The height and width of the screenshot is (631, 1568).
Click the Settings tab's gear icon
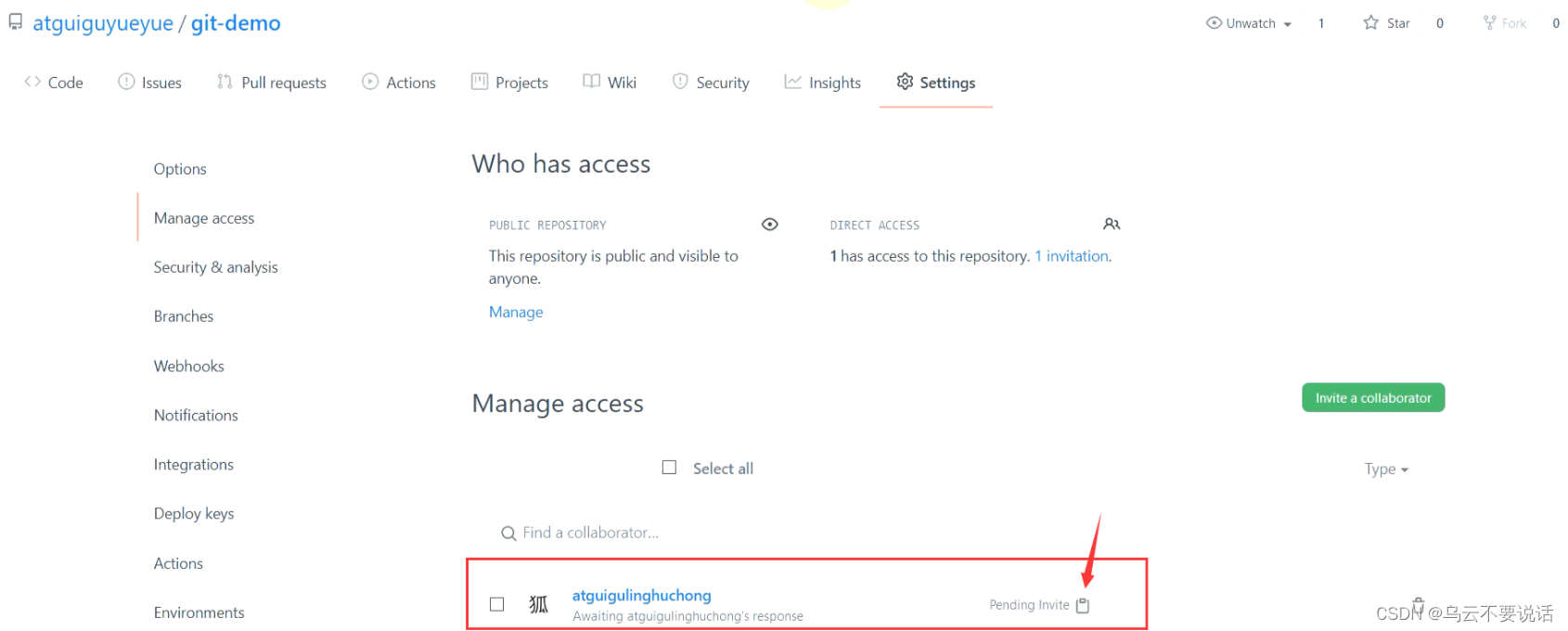pyautogui.click(x=905, y=82)
